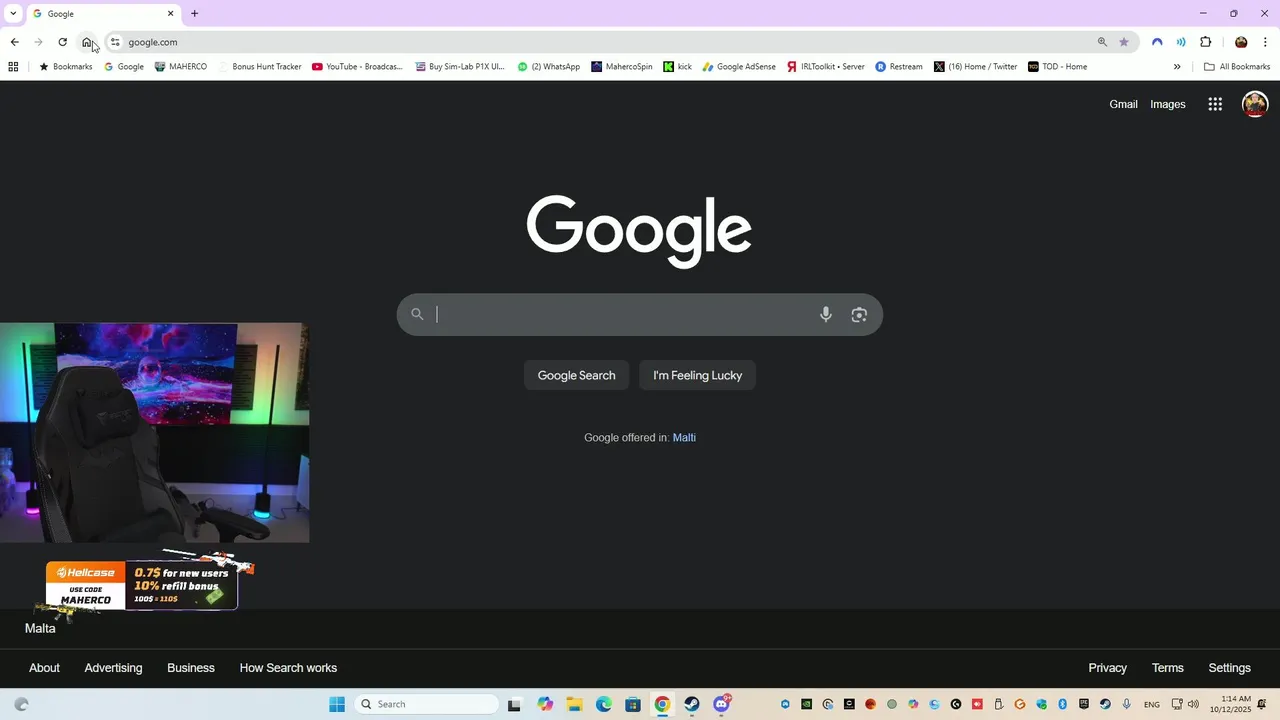Click the I'm Feeling Lucky button
The width and height of the screenshot is (1280, 720).
tap(697, 375)
